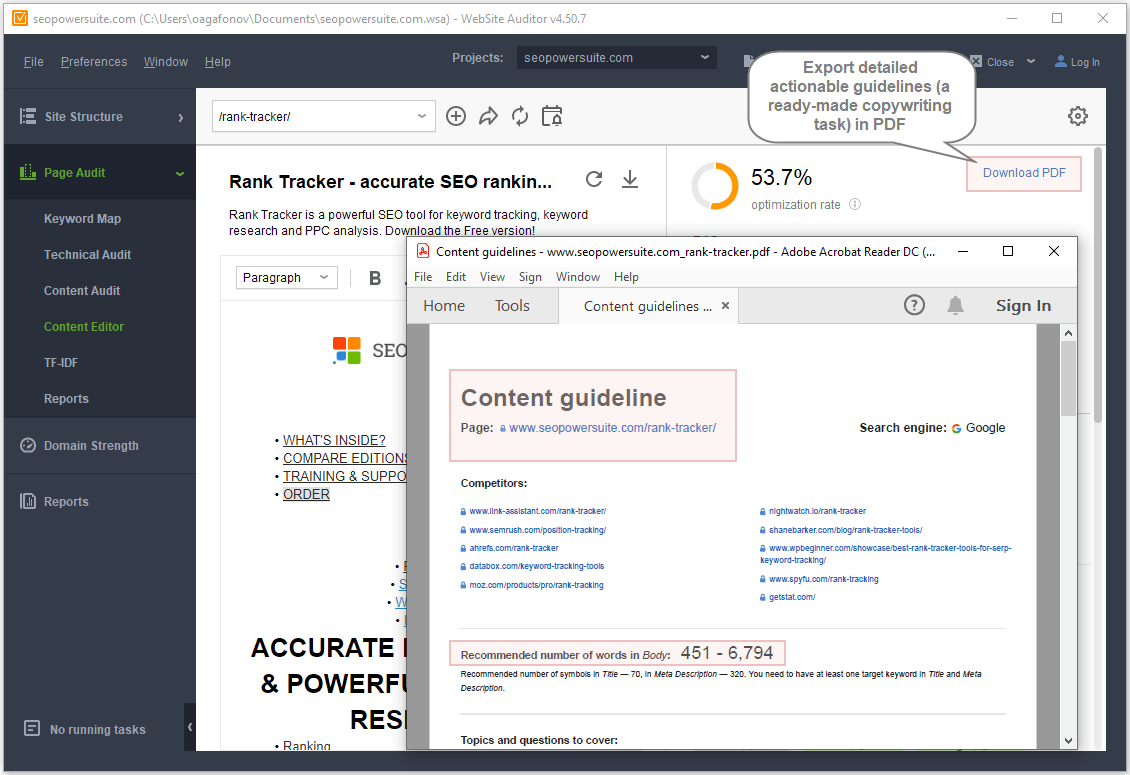Open the Window menu in WebSite Auditor
This screenshot has width=1130, height=775.
pyautogui.click(x=165, y=62)
